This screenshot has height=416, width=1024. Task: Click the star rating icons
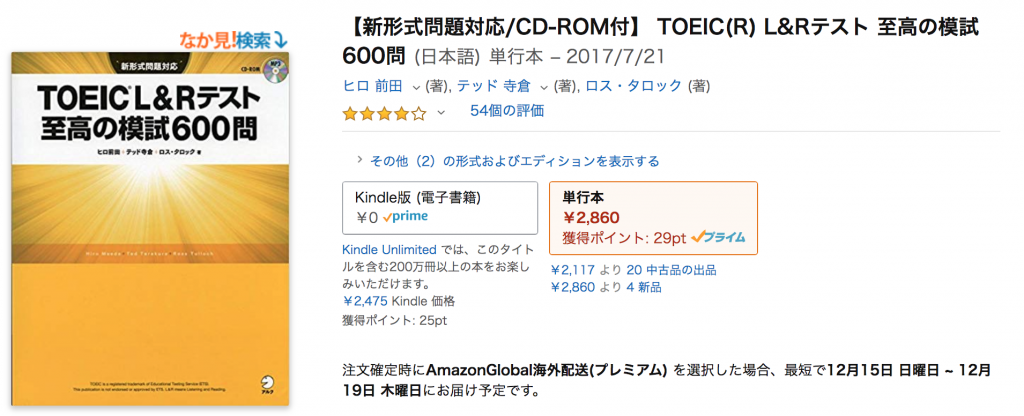click(x=385, y=114)
